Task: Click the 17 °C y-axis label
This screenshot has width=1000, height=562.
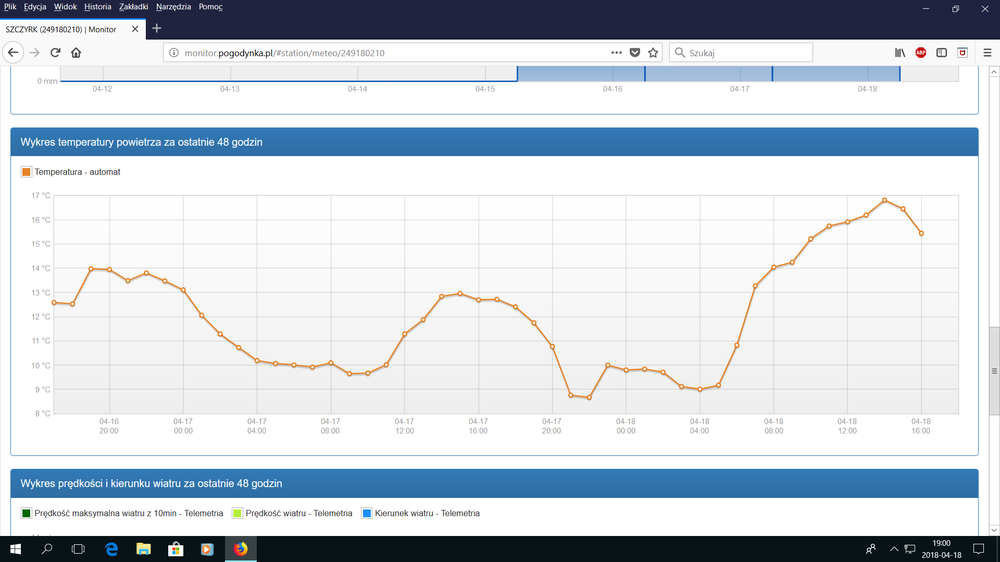Action: [41, 196]
